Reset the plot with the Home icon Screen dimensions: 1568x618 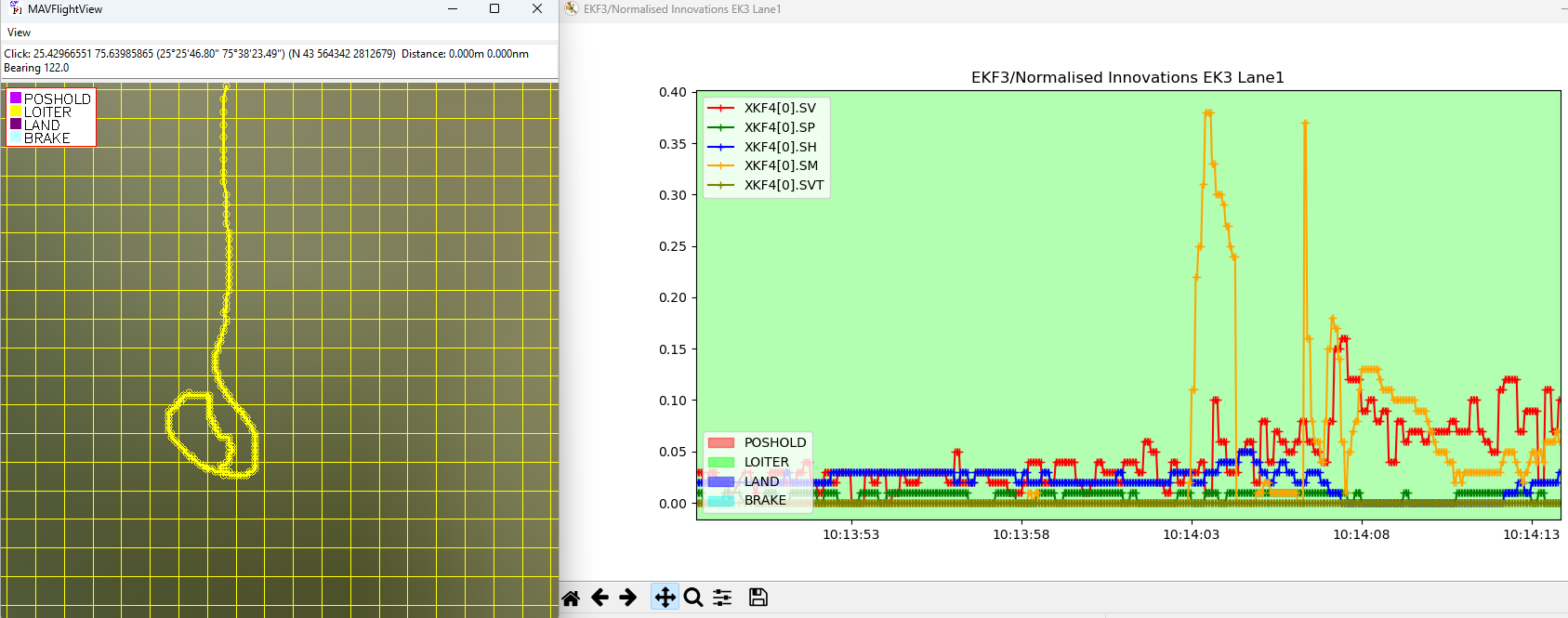tap(571, 598)
